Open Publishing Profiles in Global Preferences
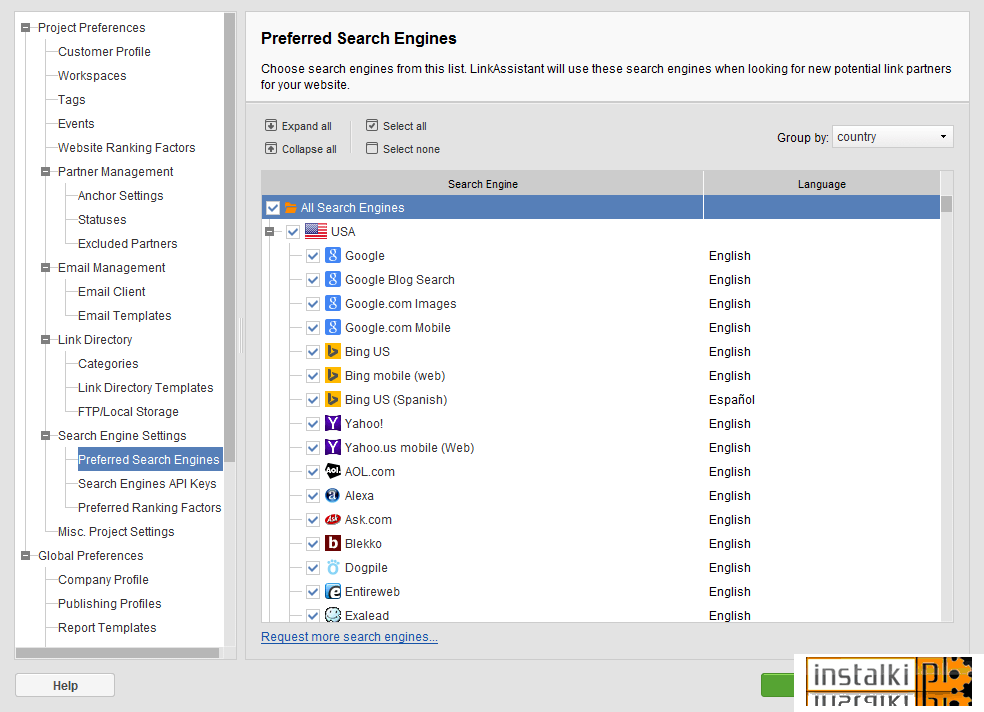Viewport: 984px width, 712px height. point(110,603)
